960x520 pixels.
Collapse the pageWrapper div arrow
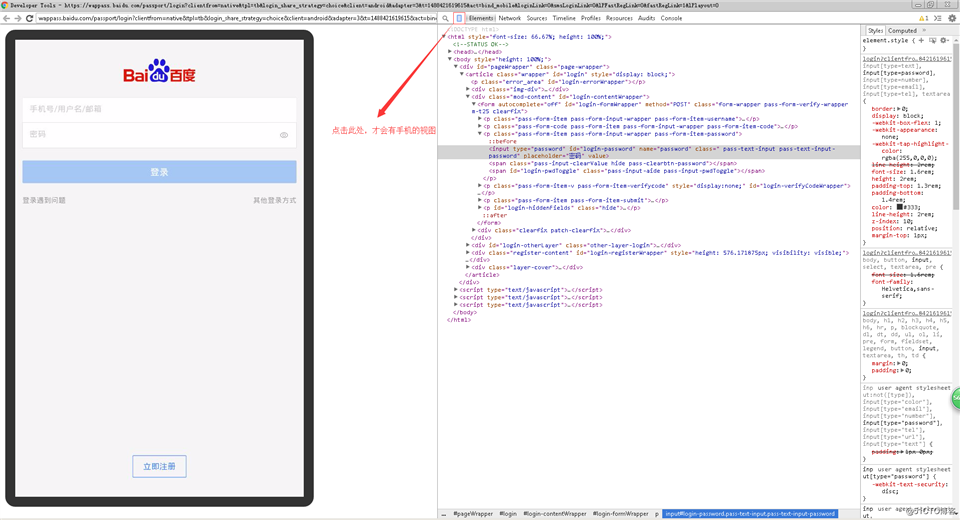(x=456, y=67)
